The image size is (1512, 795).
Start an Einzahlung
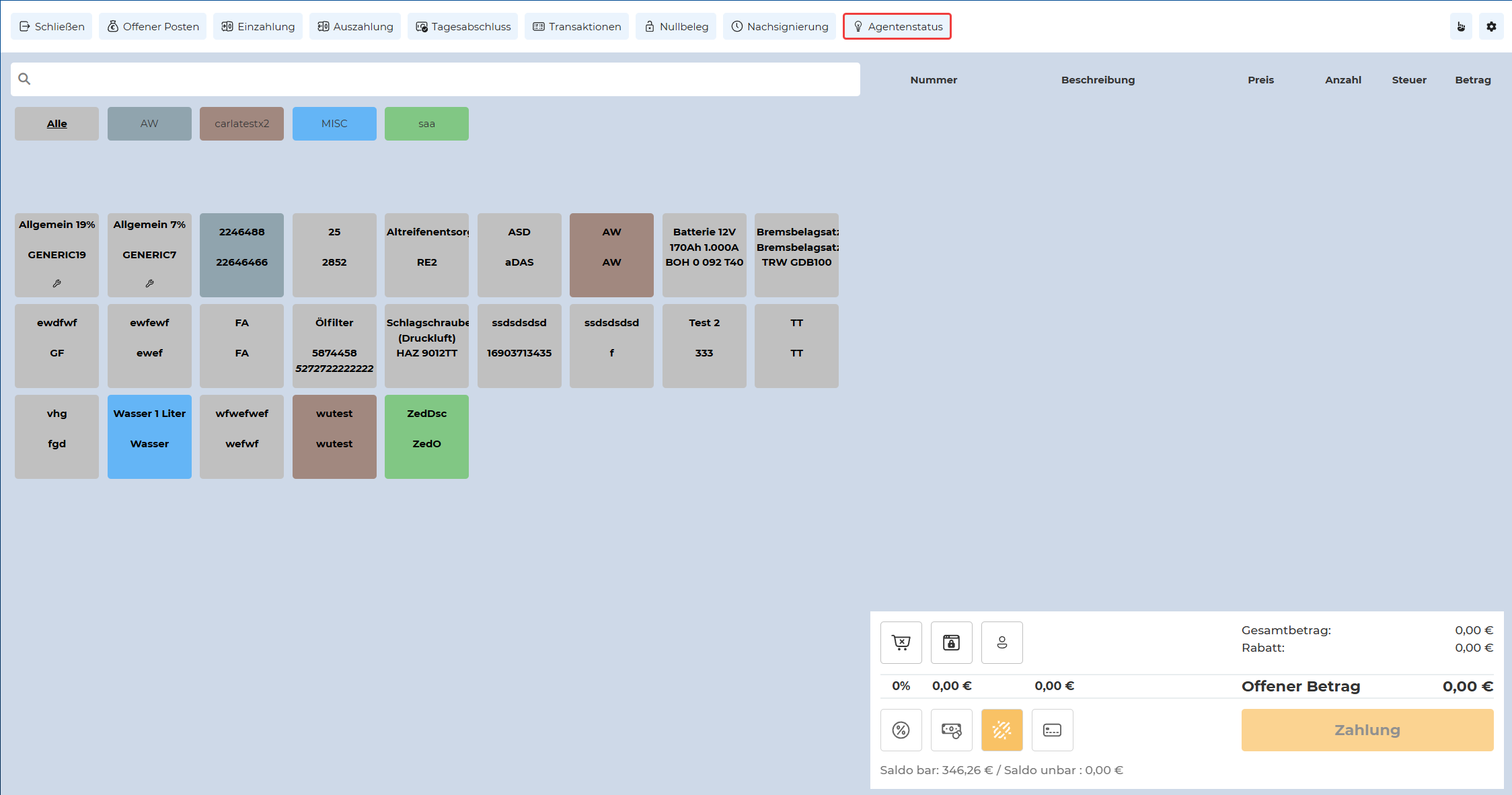258,26
